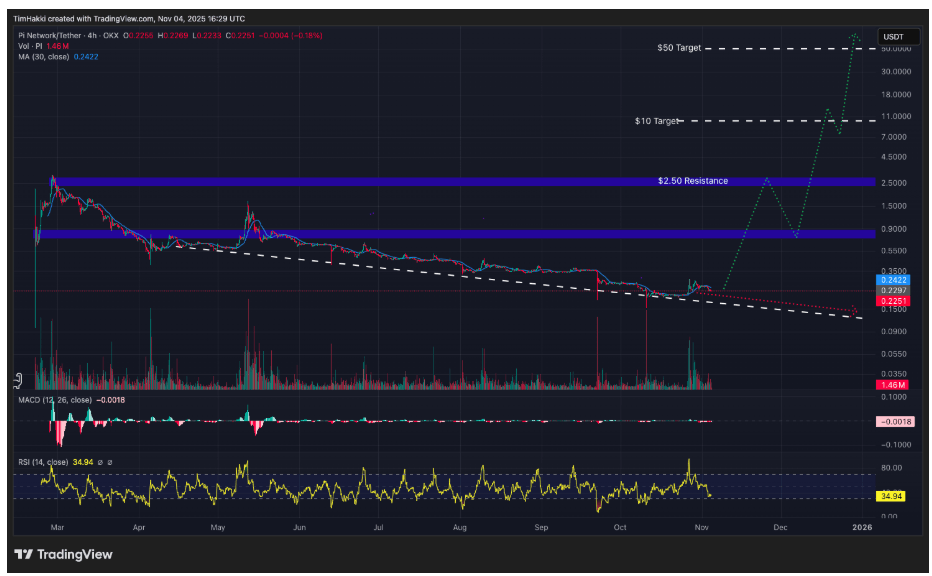Click the gray 0.2297 price tag on axis
Image resolution: width=932 pixels, height=576 pixels.
[x=893, y=290]
